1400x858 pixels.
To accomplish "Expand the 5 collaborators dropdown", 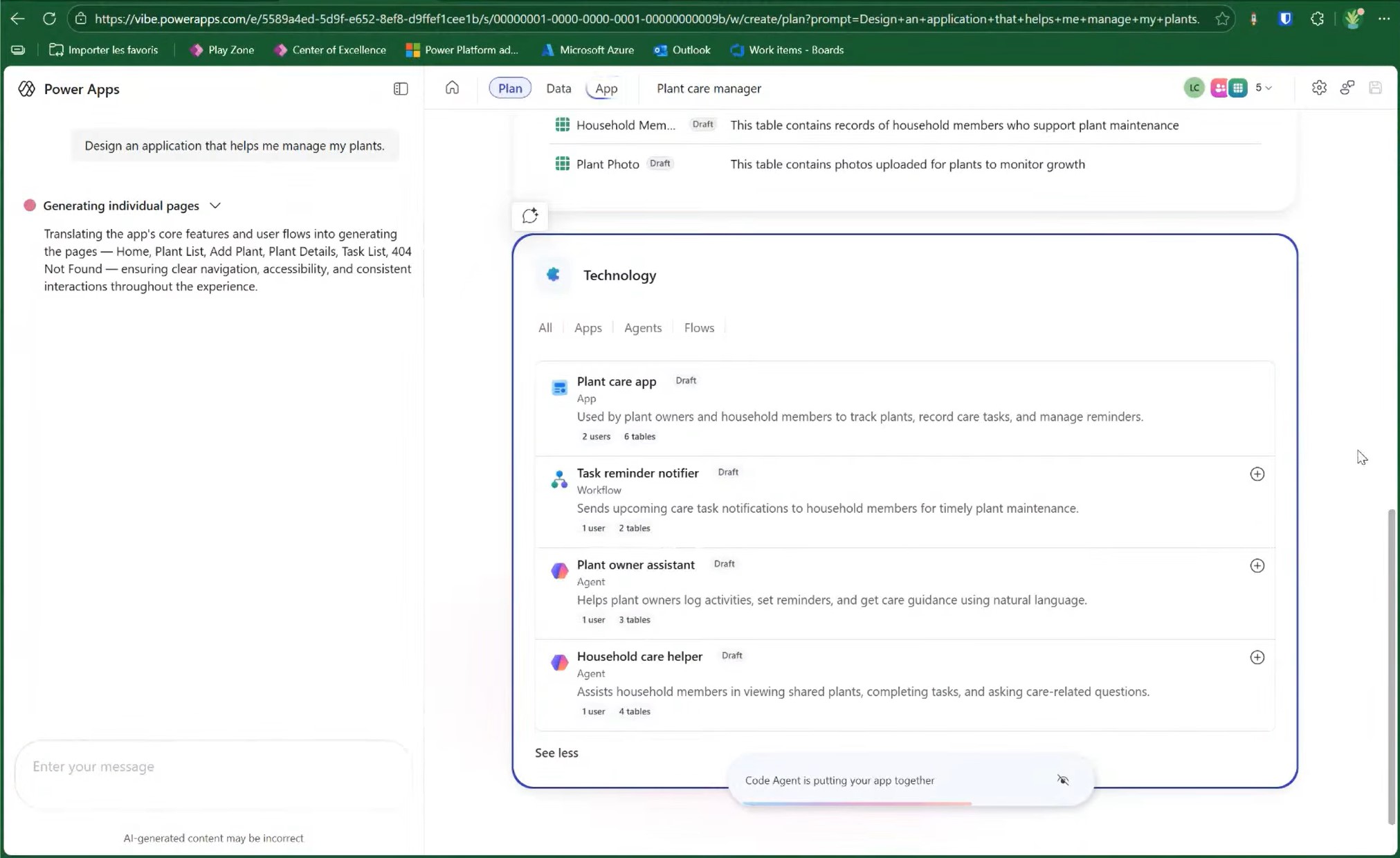I will click(x=1264, y=88).
